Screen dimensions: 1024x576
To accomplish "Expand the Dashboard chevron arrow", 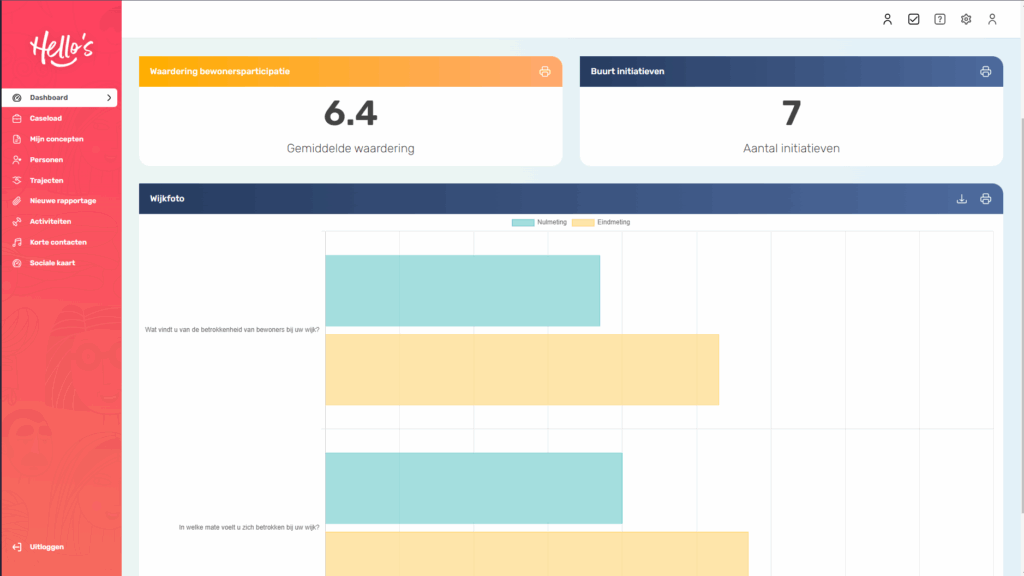I will [108, 98].
